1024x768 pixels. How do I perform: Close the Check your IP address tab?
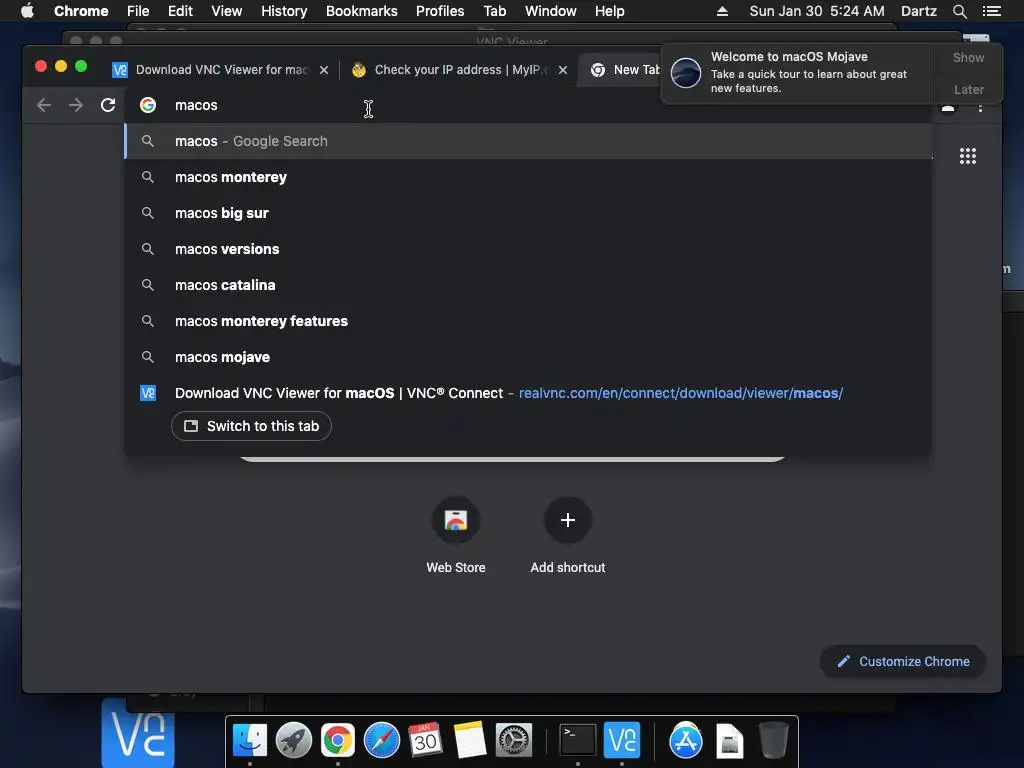(563, 70)
